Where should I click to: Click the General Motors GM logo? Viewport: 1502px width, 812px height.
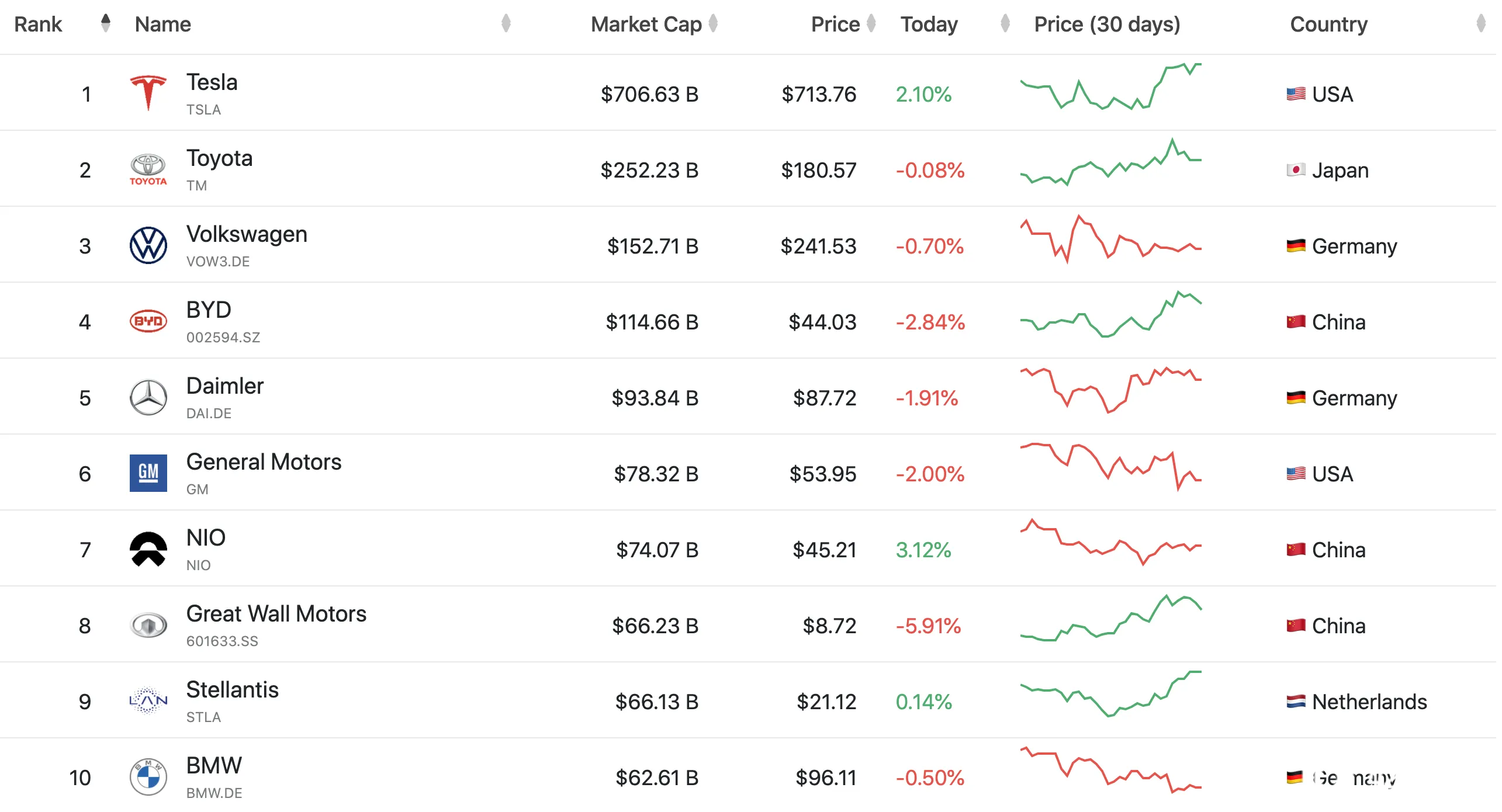pyautogui.click(x=148, y=473)
